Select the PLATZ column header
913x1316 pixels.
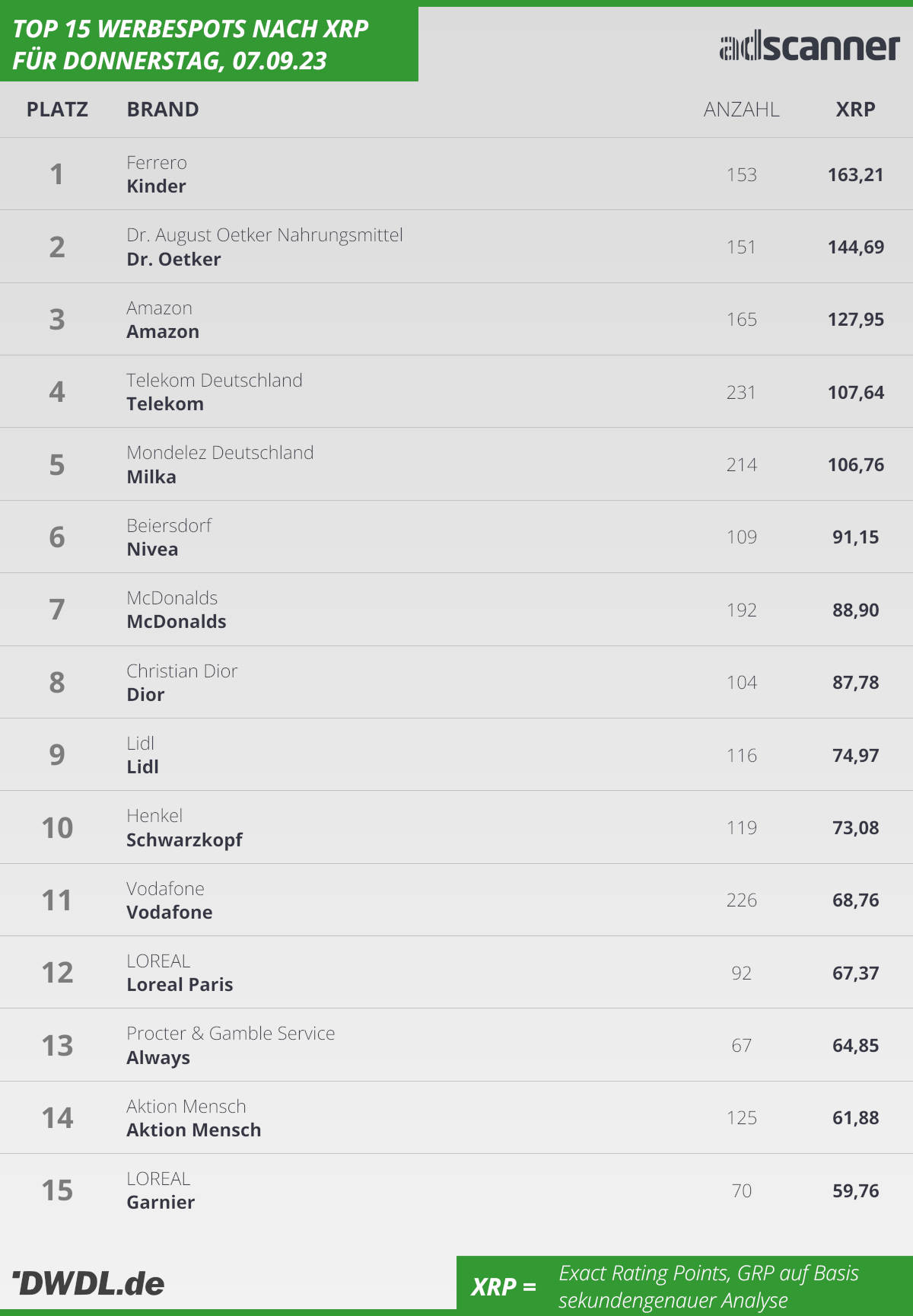[57, 110]
